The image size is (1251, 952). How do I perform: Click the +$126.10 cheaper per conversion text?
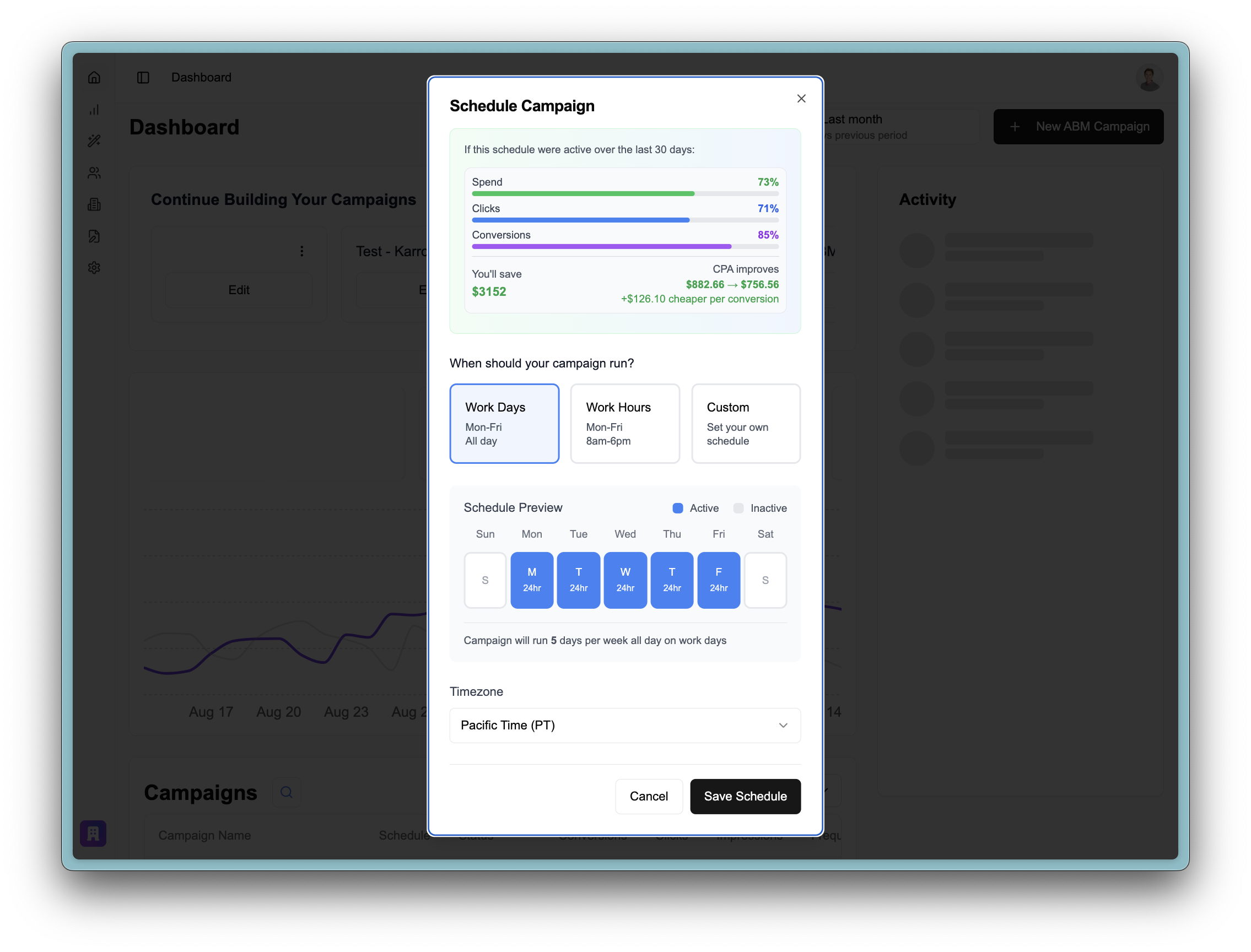tap(699, 299)
